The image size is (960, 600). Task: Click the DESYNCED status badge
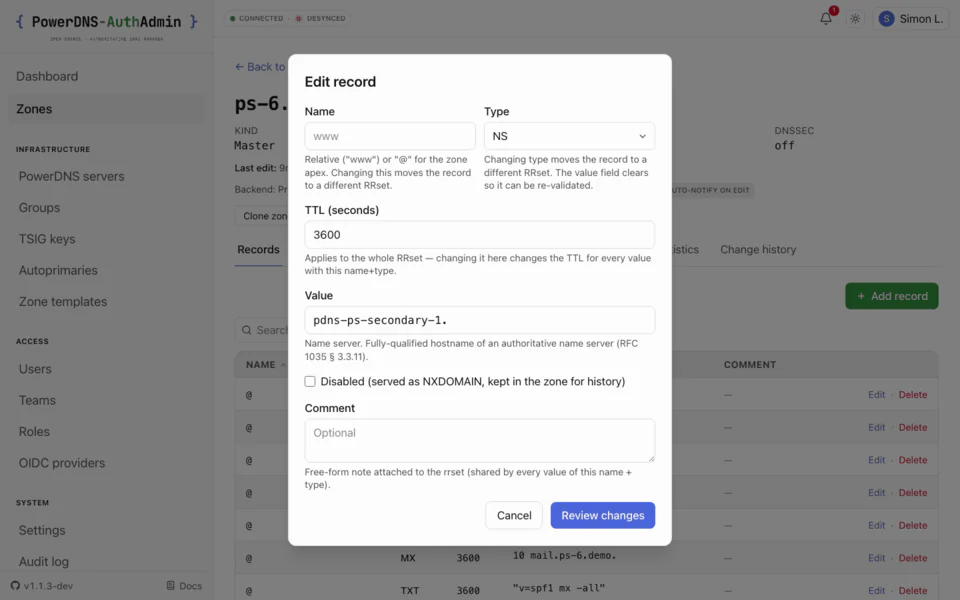[321, 18]
